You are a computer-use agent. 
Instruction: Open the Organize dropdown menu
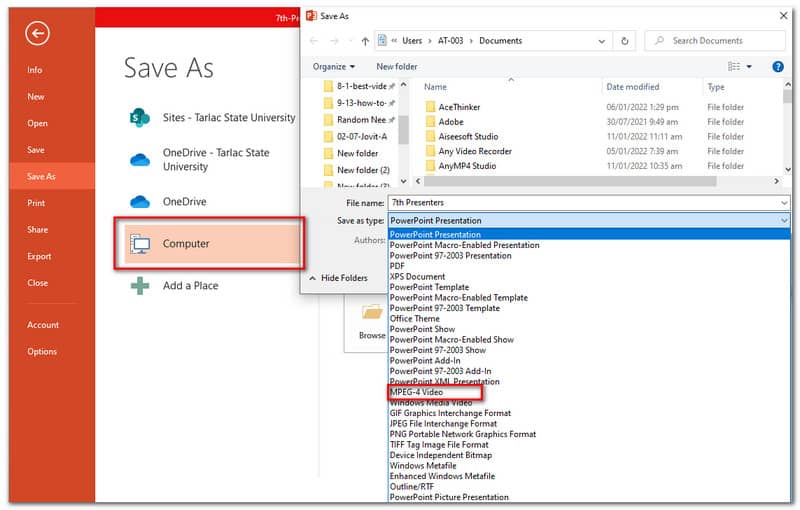pos(333,67)
